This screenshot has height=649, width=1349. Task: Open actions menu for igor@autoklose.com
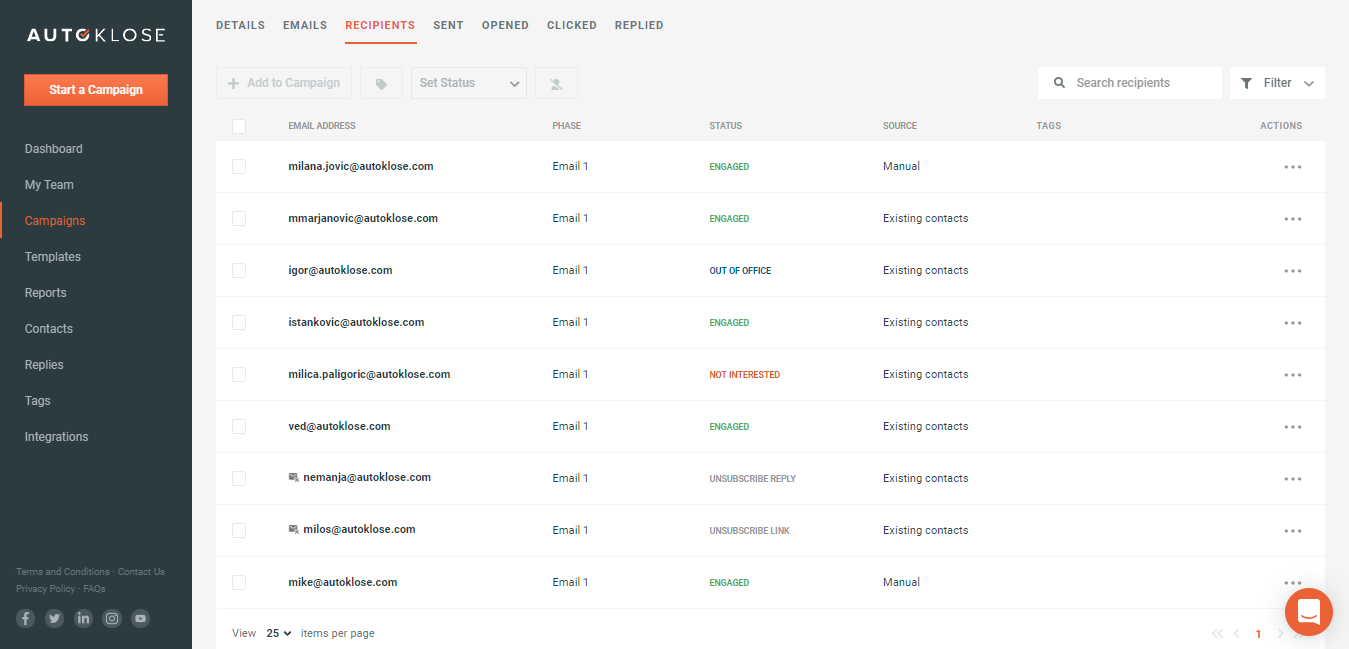[x=1293, y=271]
